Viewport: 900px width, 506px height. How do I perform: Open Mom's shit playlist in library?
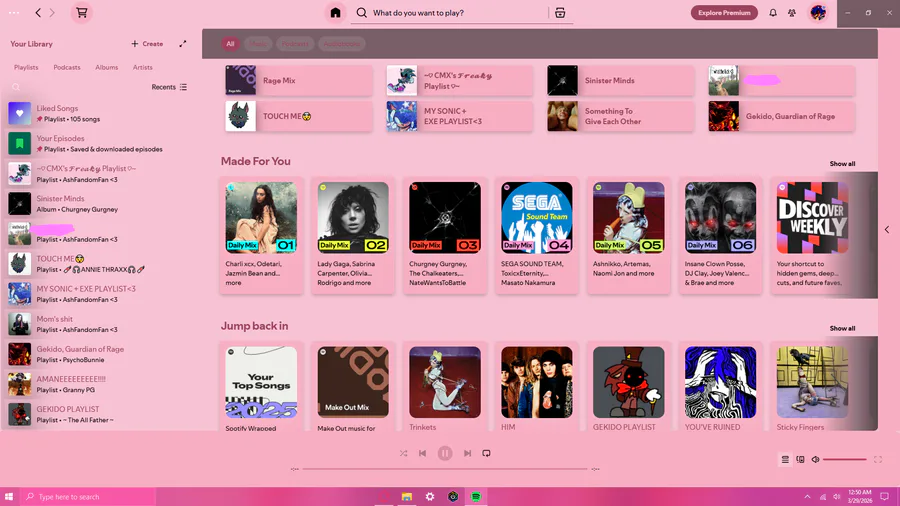100,324
